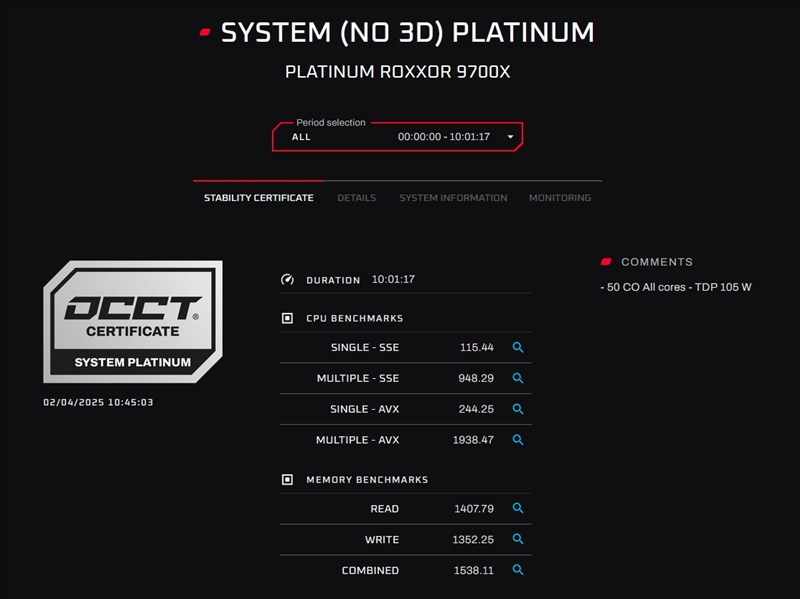Open the System Information tab

click(x=453, y=197)
